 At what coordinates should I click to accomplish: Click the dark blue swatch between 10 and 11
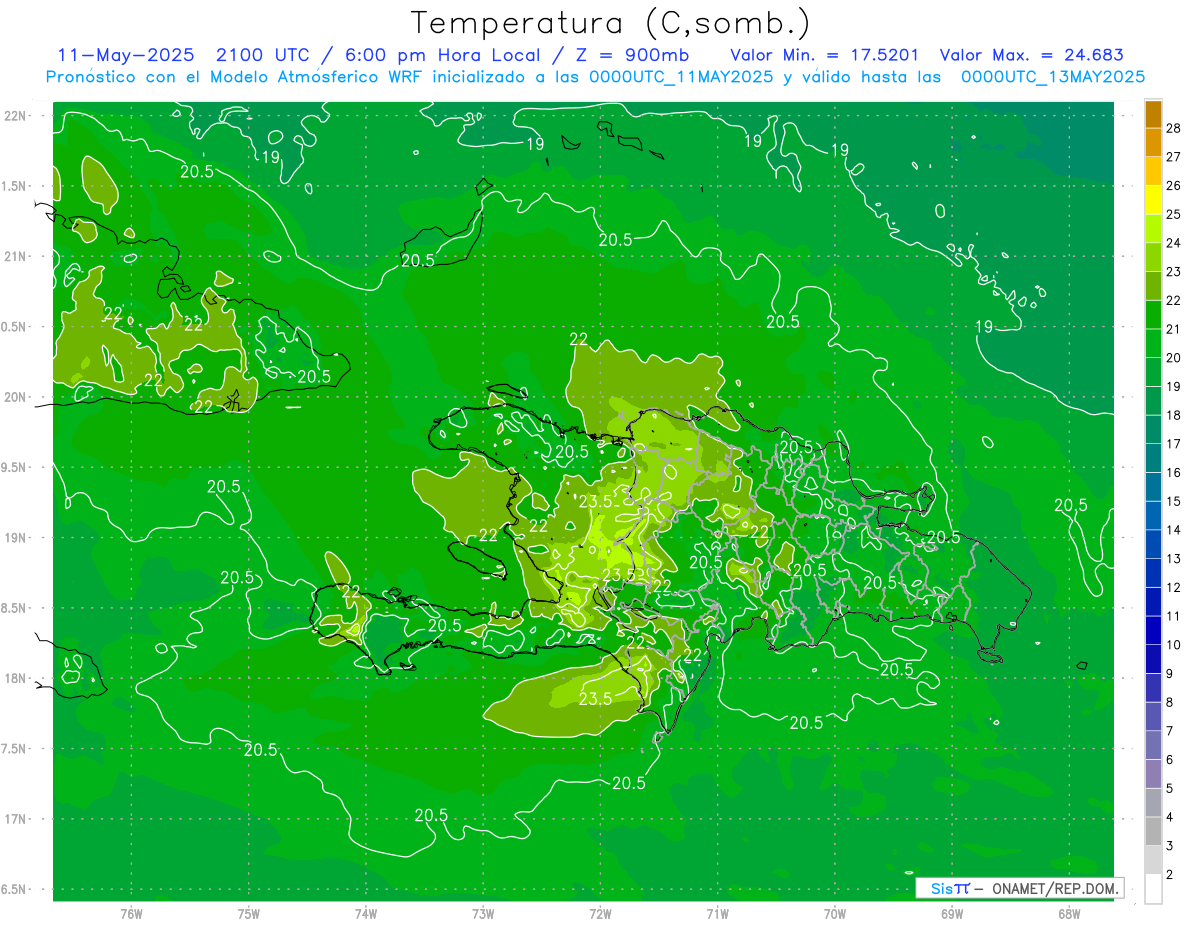[x=1153, y=631]
